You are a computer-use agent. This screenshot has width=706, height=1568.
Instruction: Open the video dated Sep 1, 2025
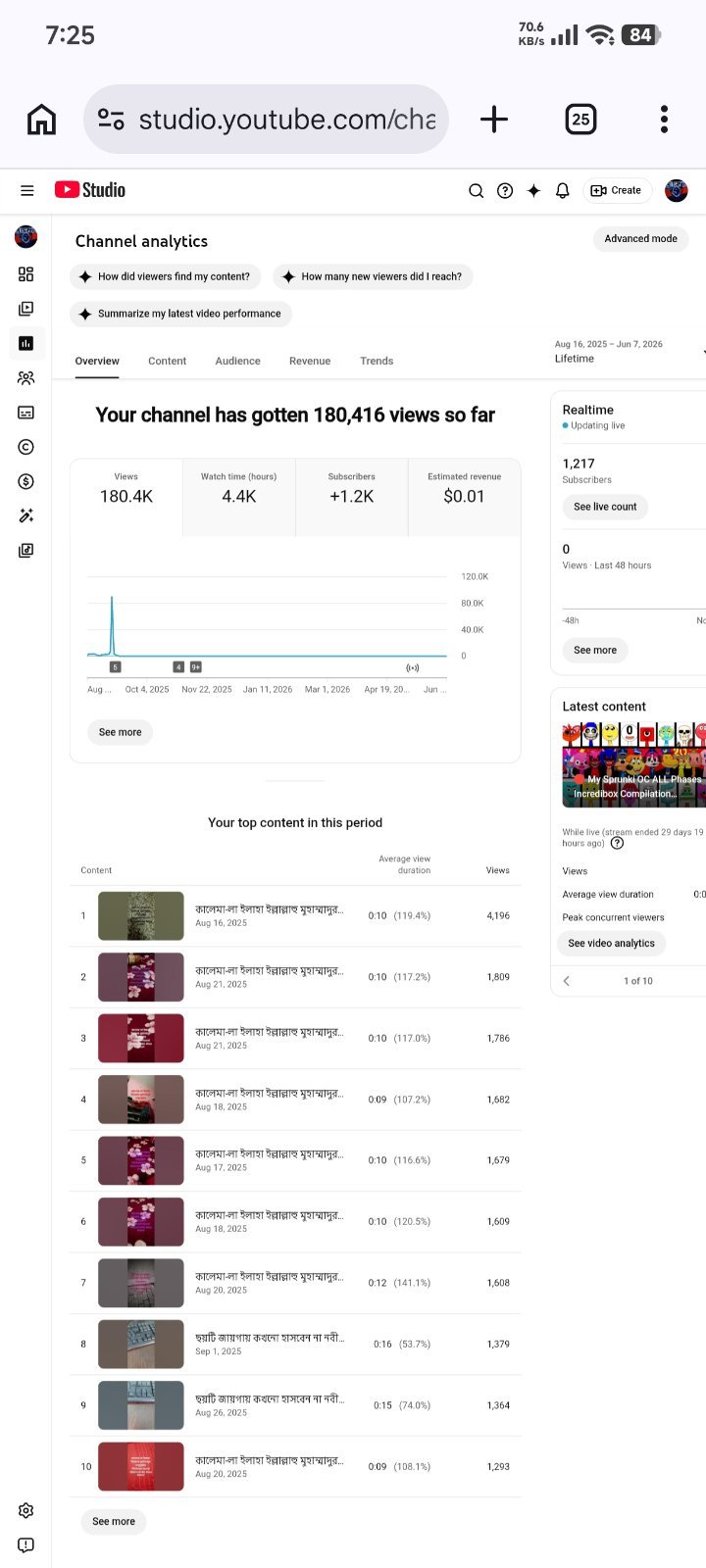(x=294, y=1345)
